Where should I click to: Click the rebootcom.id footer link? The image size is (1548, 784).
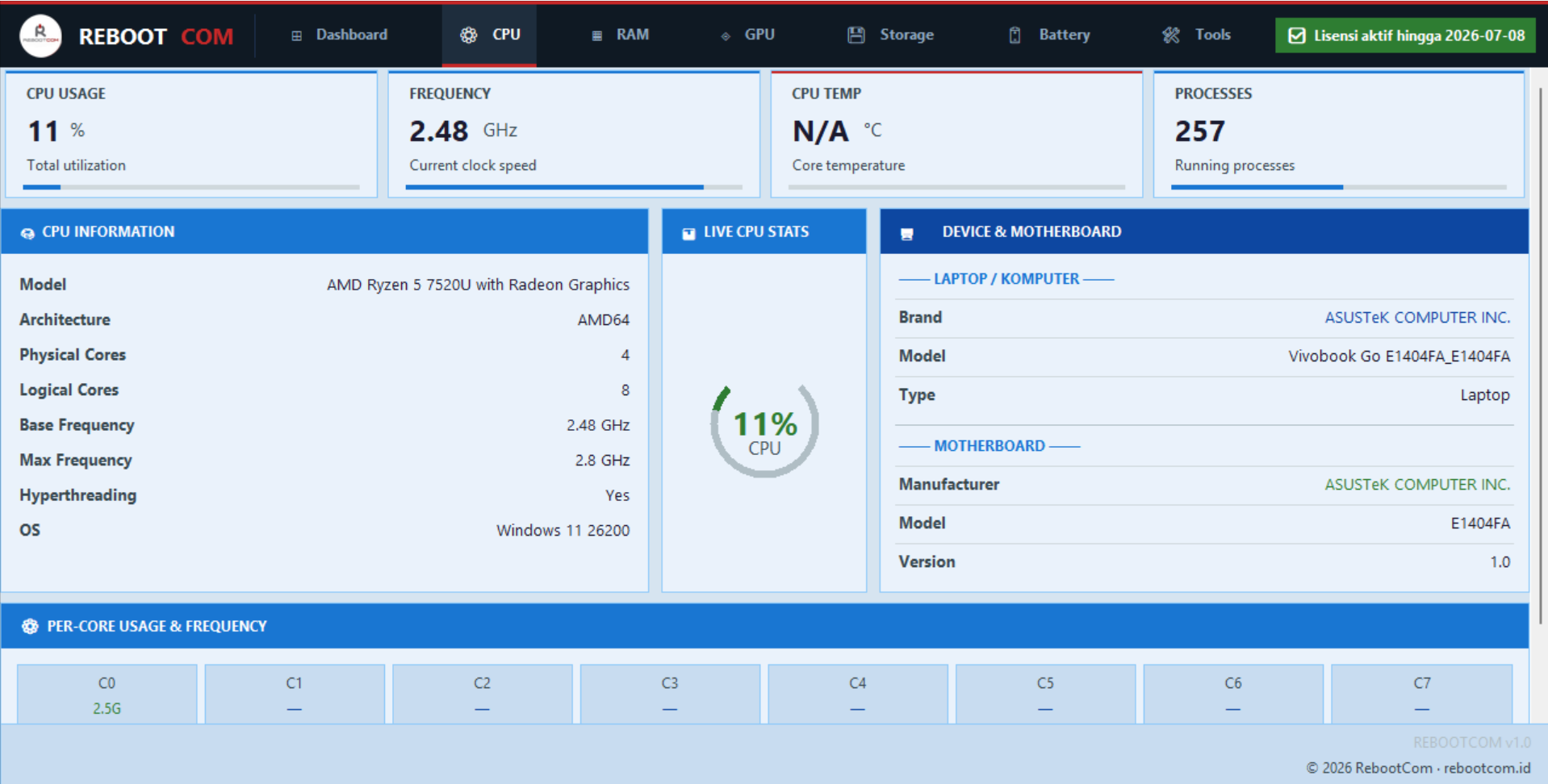1487,768
